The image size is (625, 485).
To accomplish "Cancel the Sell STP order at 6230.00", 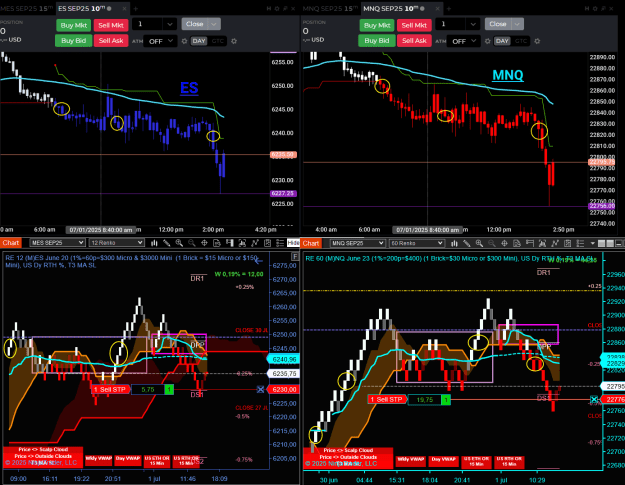I will click(x=260, y=389).
